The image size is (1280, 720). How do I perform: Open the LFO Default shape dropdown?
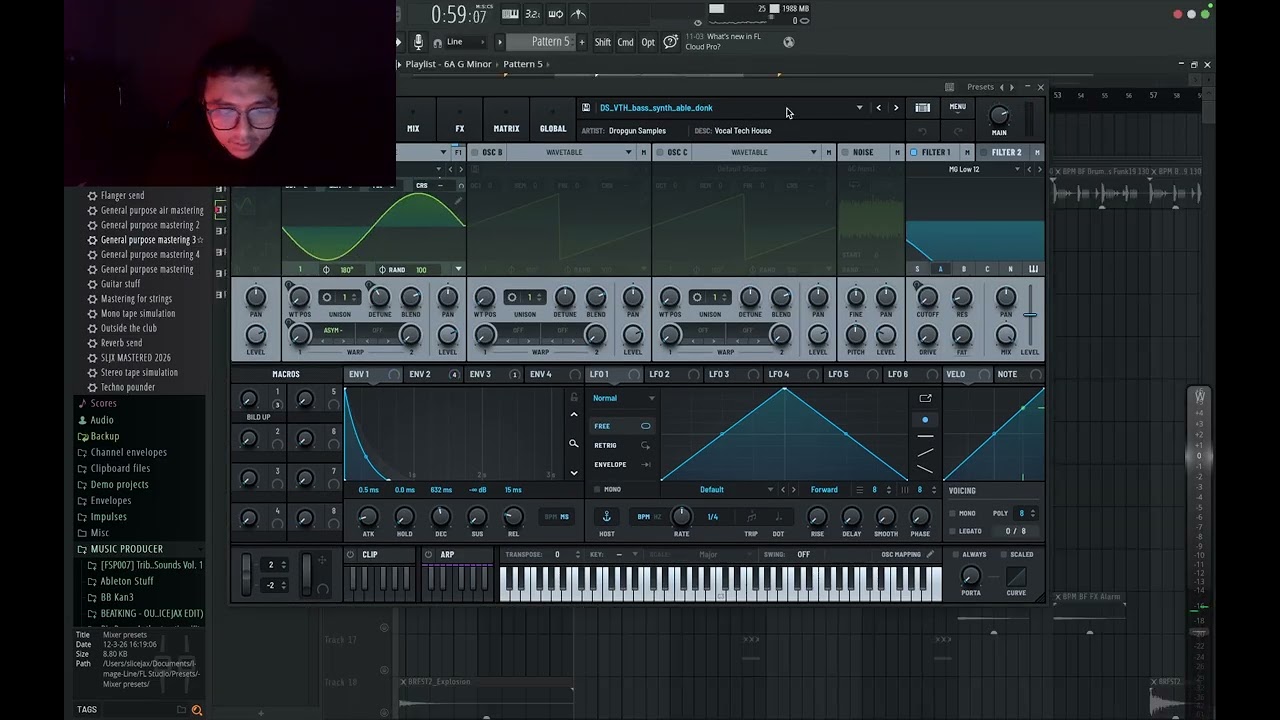770,490
